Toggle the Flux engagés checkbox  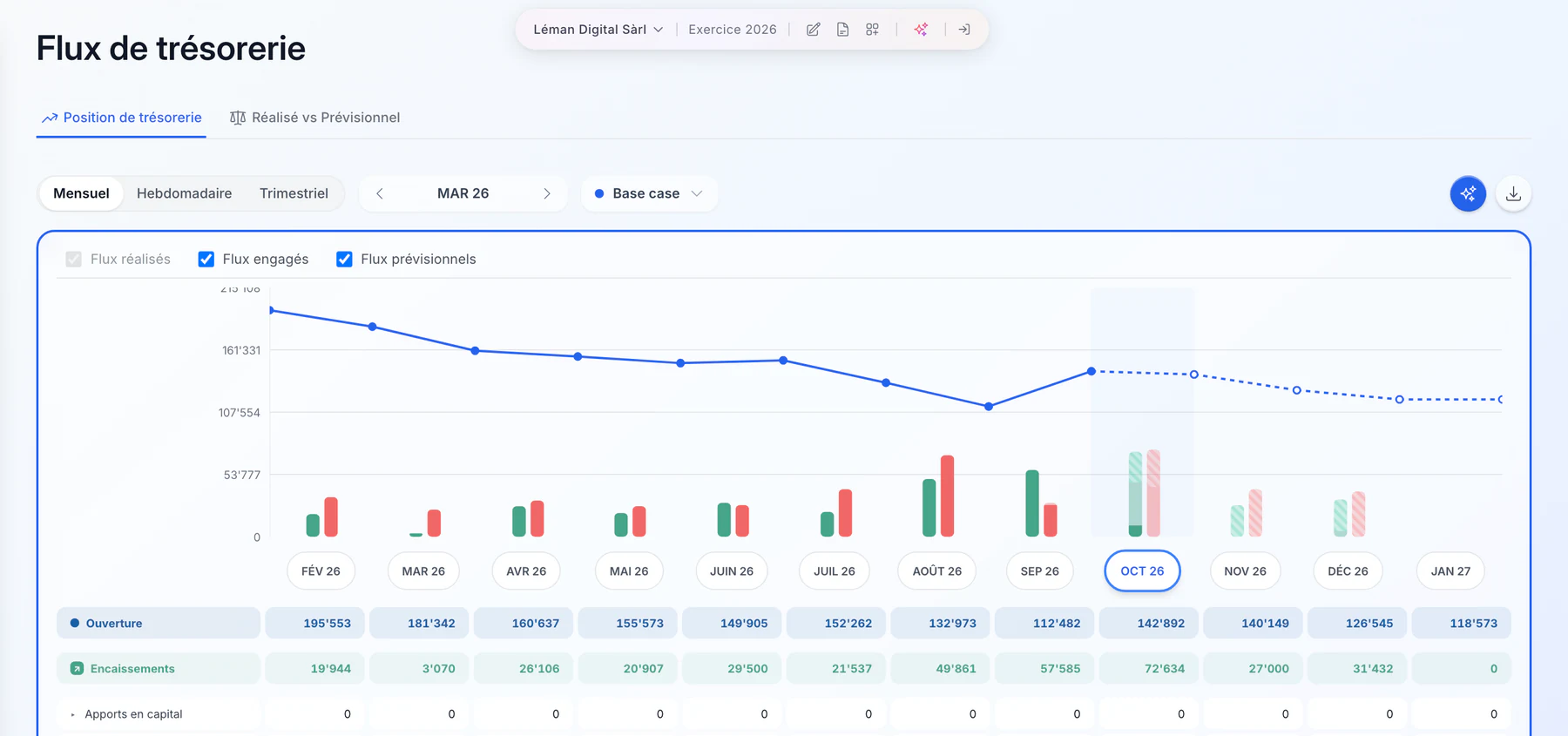click(x=206, y=260)
